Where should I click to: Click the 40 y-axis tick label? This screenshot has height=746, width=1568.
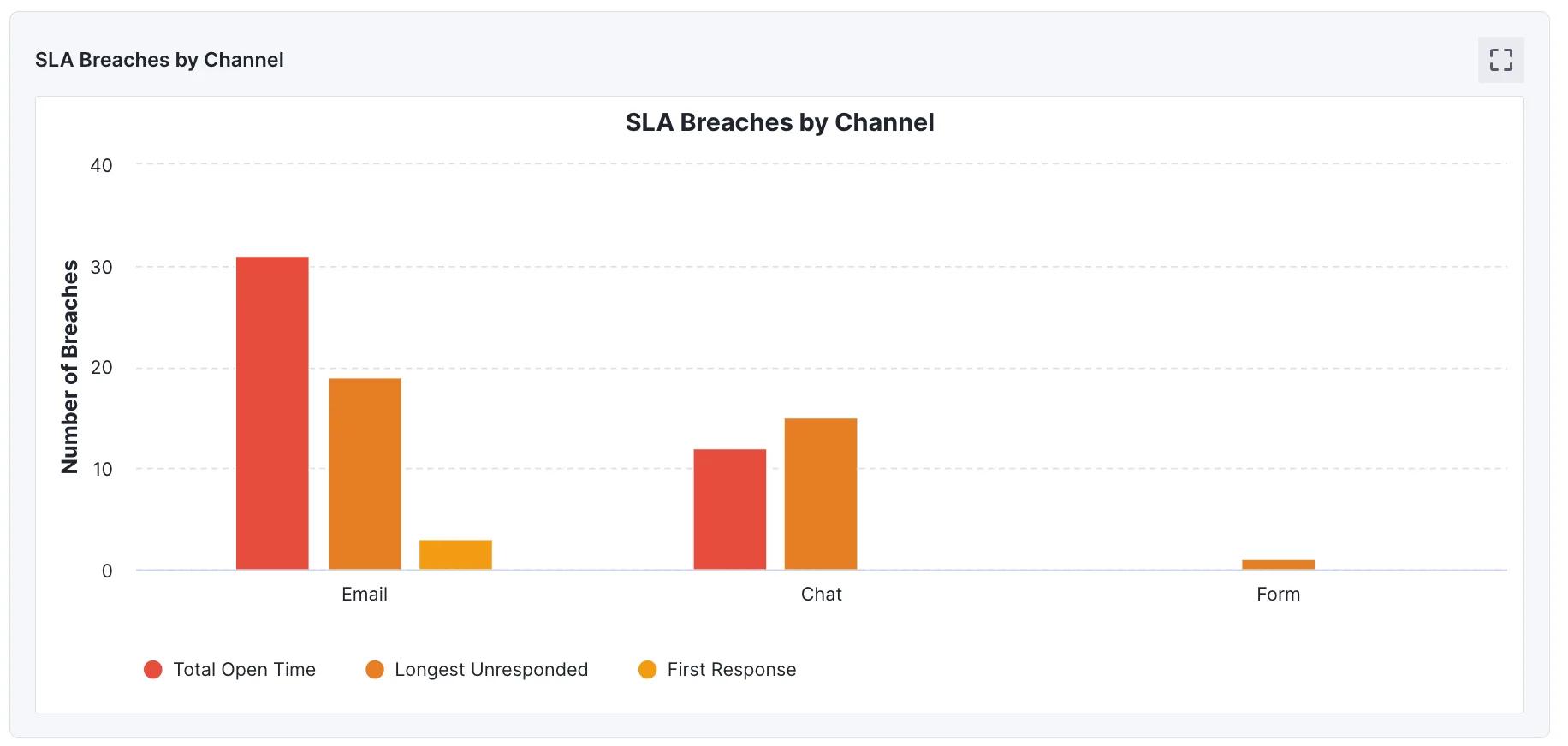[101, 165]
